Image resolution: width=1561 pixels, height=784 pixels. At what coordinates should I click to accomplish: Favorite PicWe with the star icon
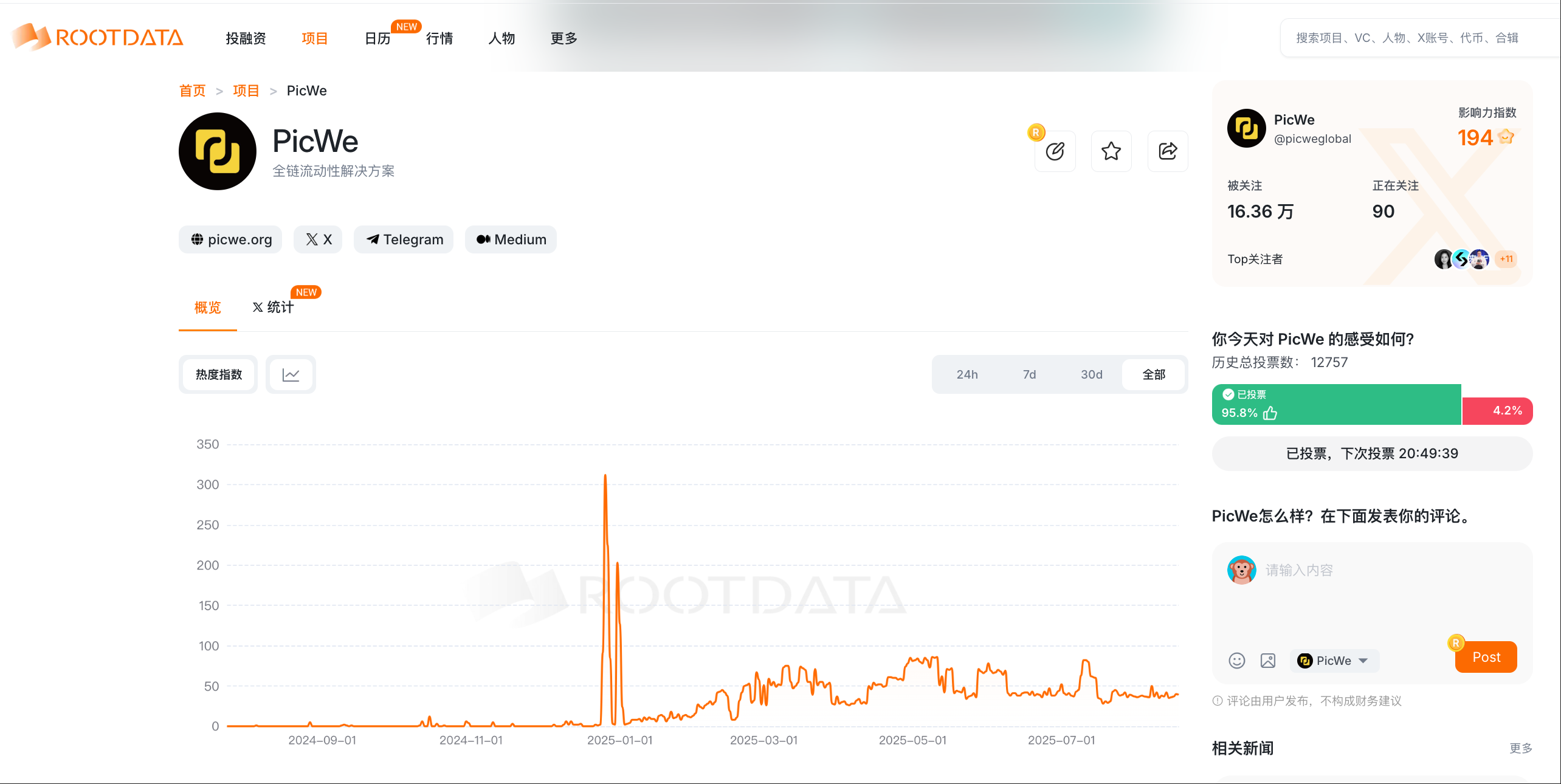coord(1111,151)
